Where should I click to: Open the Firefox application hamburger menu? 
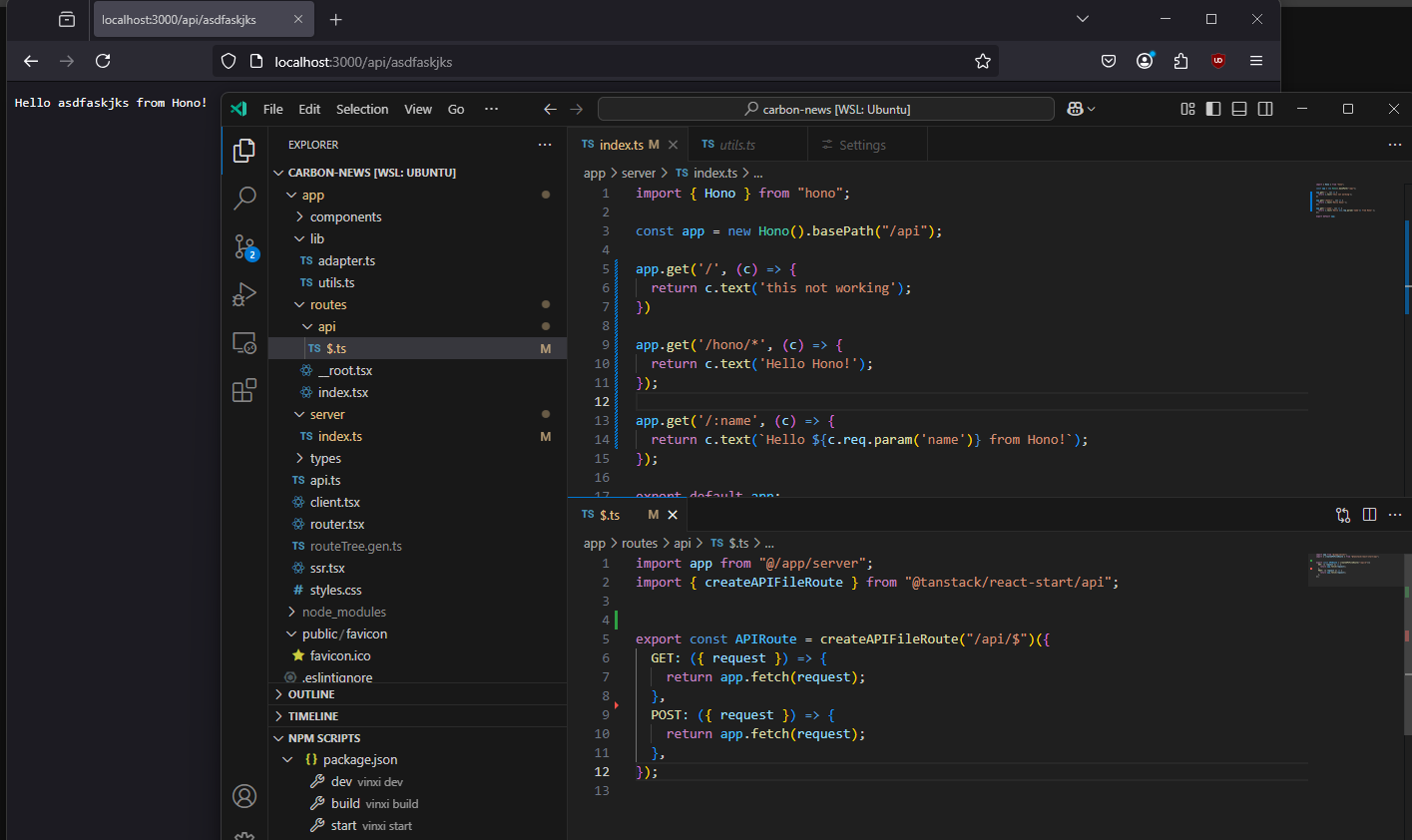[x=1256, y=61]
